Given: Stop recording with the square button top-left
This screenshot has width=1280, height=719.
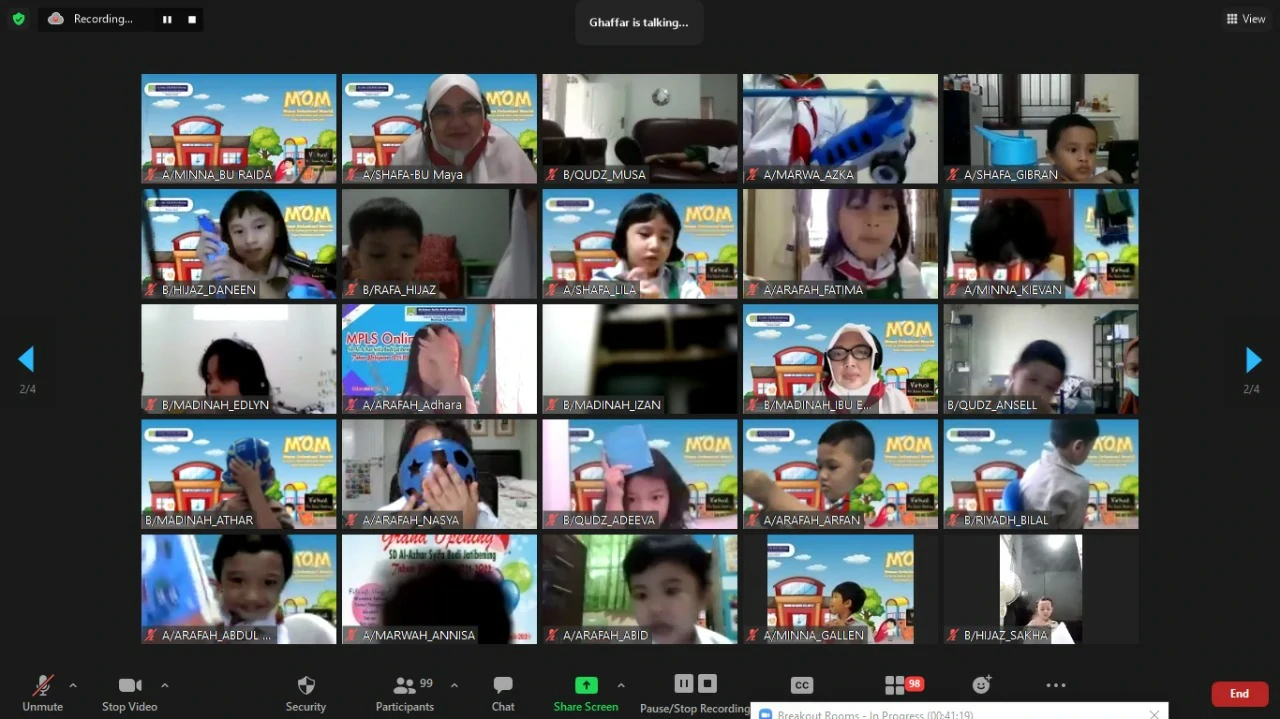Looking at the screenshot, I should 191,18.
